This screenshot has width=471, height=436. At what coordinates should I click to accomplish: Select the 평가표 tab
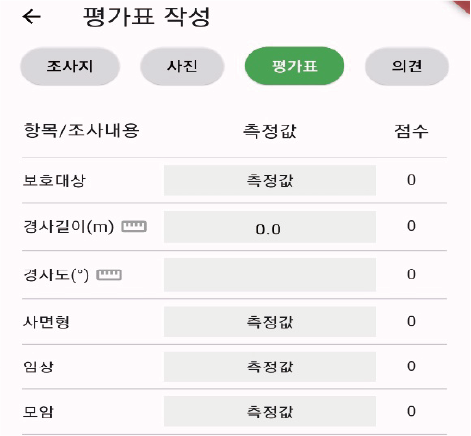coord(294,66)
